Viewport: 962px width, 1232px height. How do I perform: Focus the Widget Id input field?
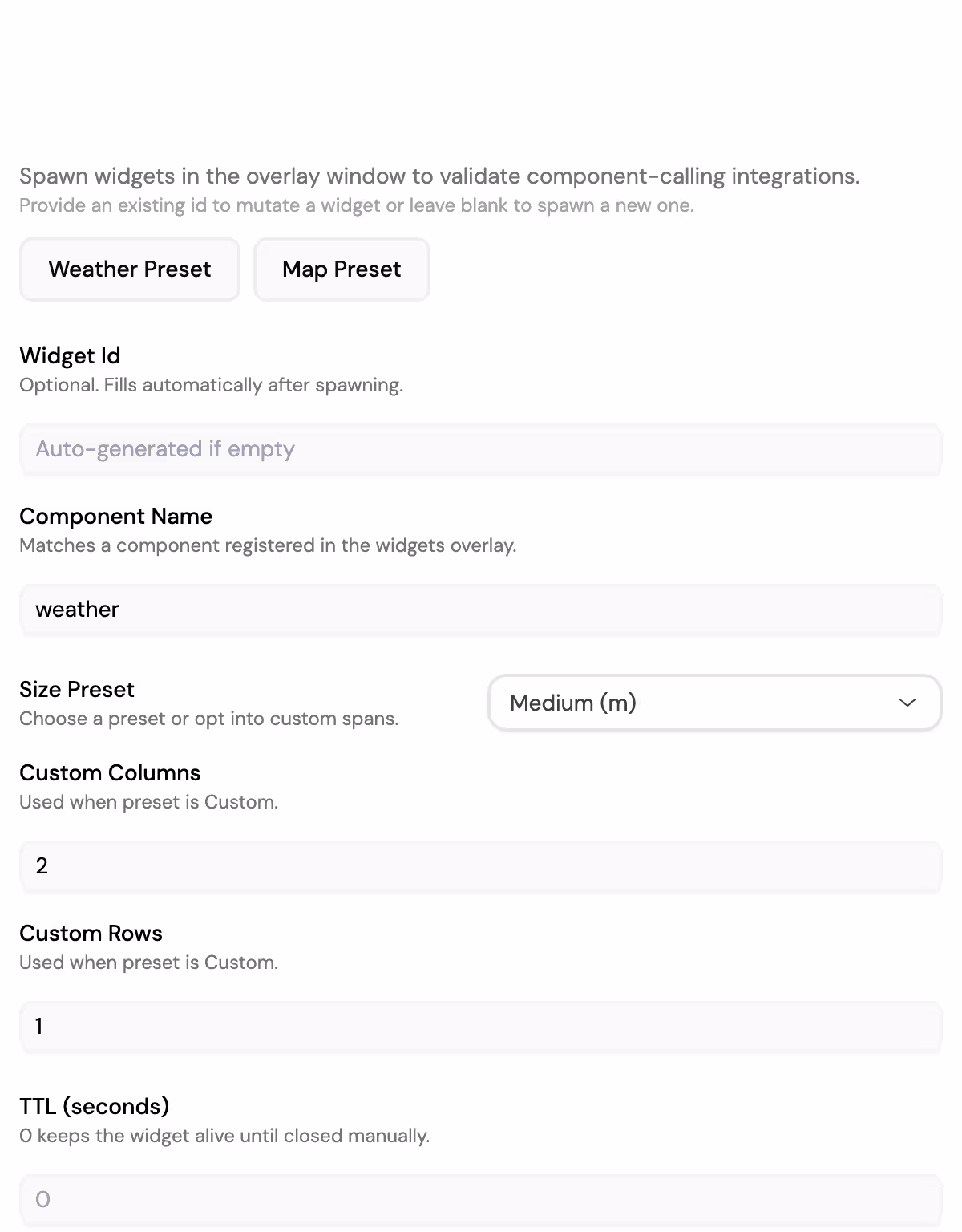[481, 449]
